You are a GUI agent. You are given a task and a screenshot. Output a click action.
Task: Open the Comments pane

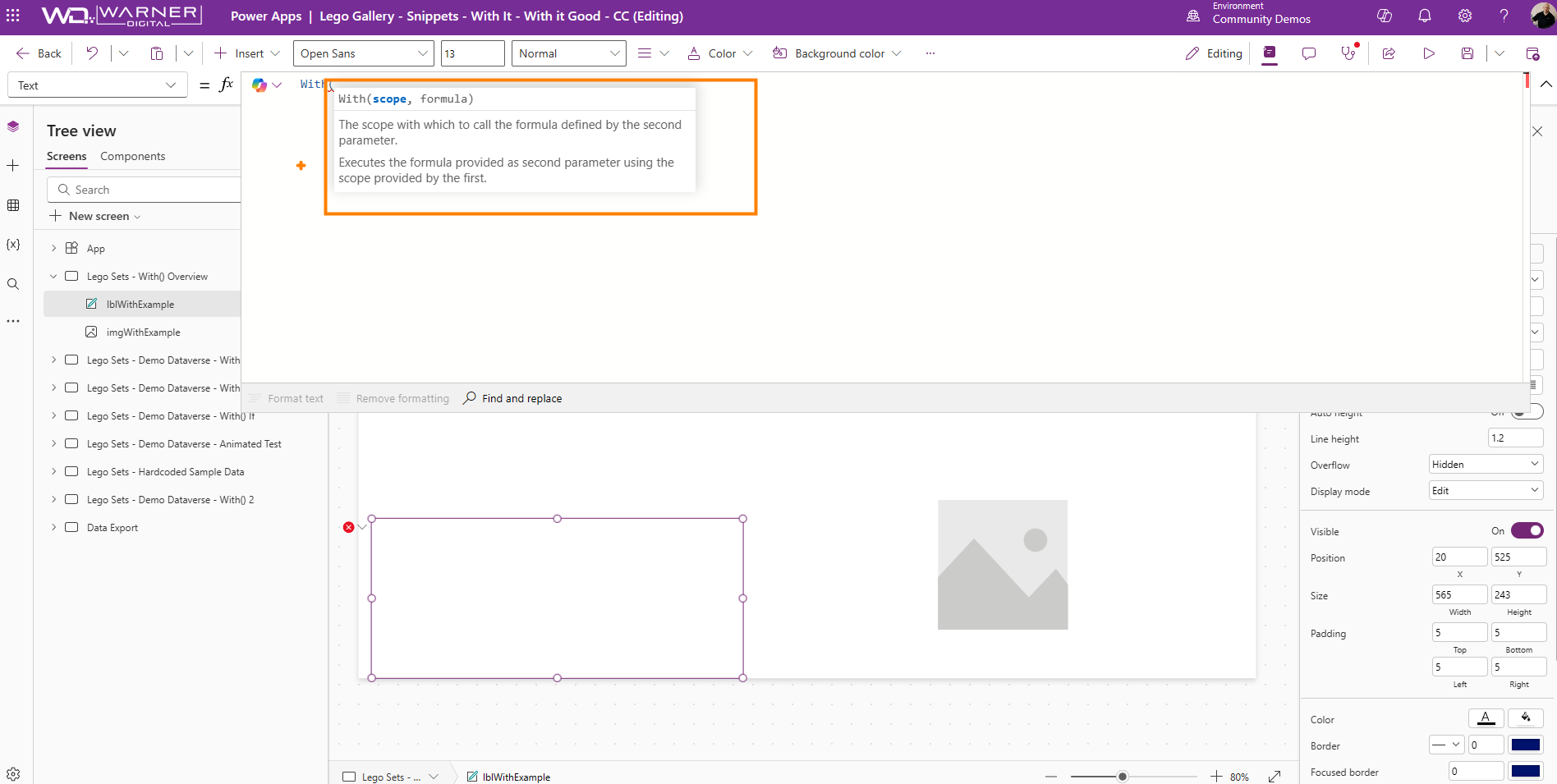click(x=1309, y=53)
